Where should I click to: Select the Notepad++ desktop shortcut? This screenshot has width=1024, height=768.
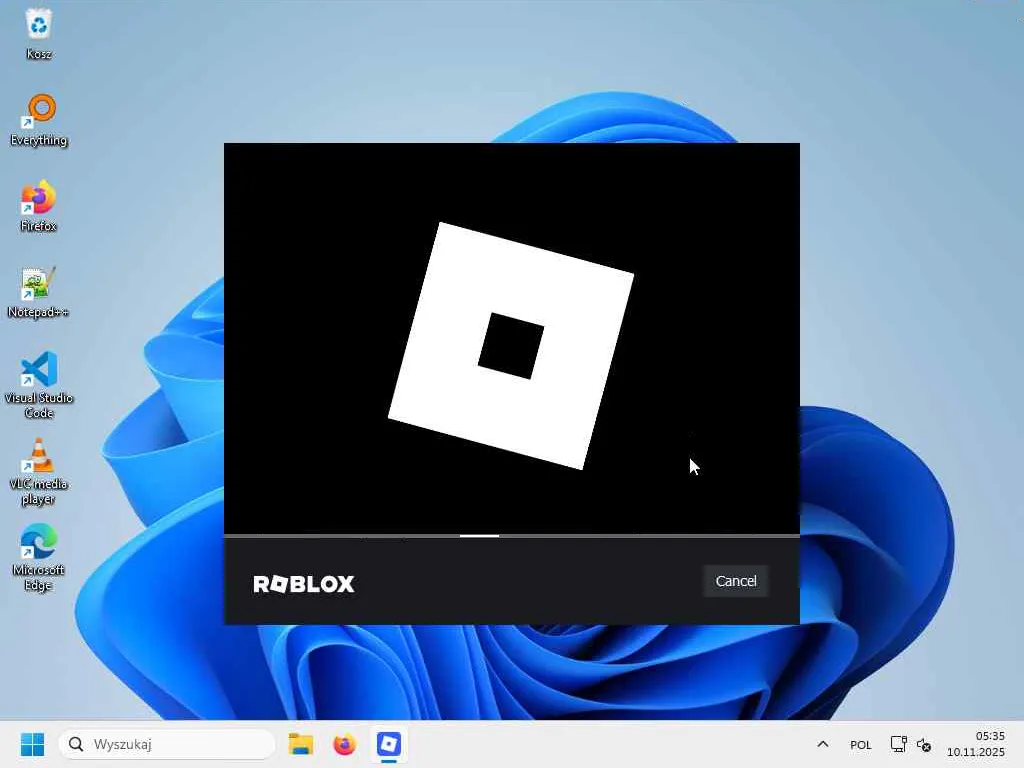[x=39, y=293]
